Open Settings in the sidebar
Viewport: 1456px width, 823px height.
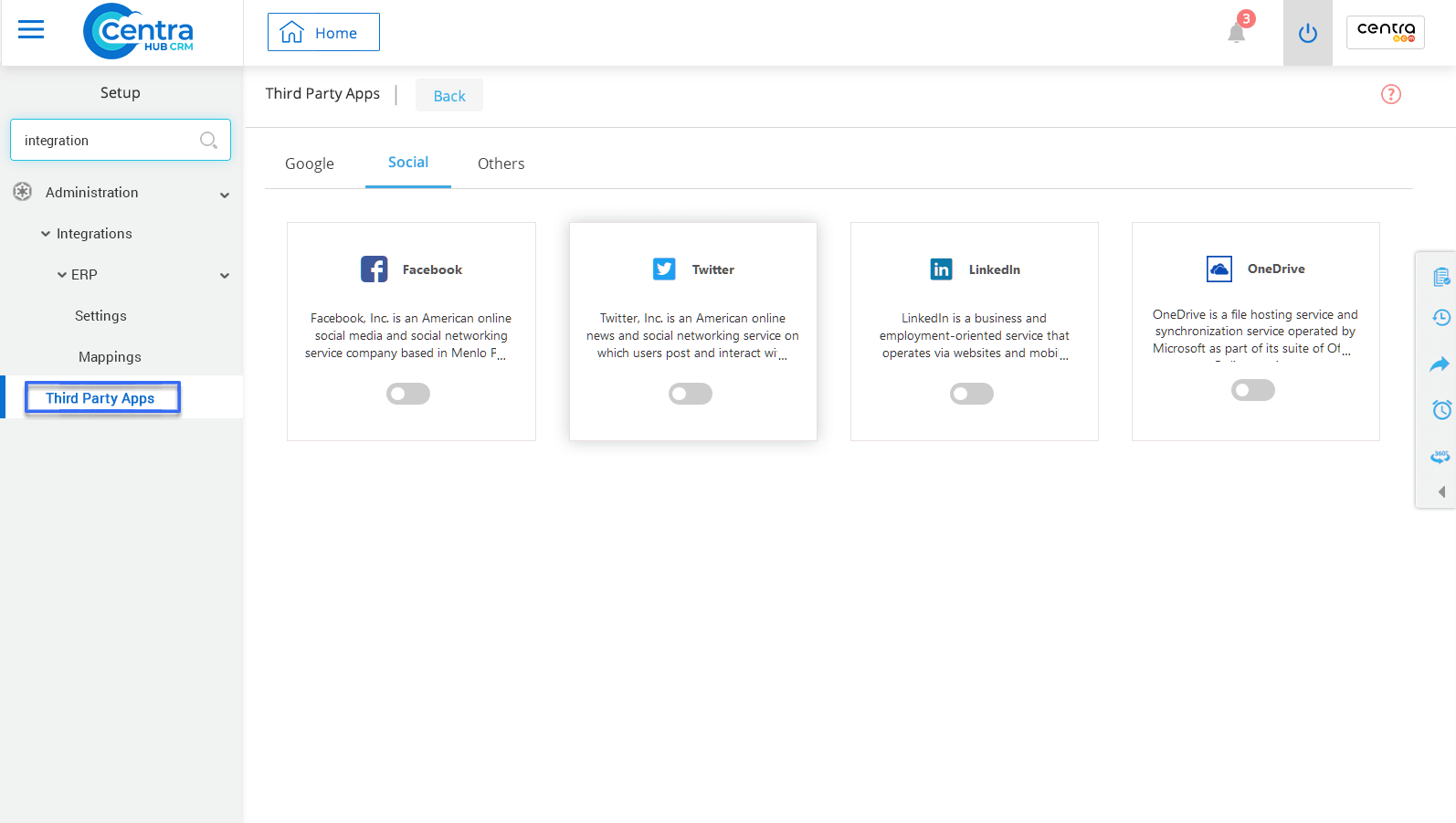coord(100,316)
